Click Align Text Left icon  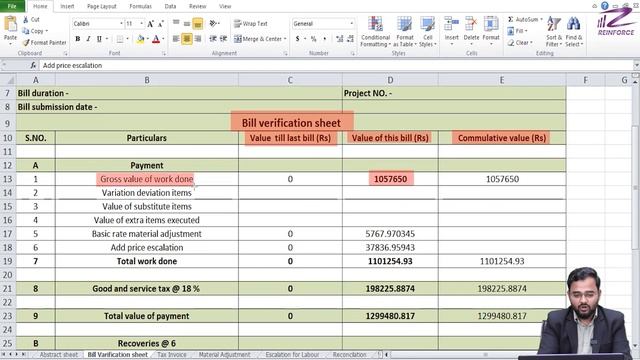(176, 39)
